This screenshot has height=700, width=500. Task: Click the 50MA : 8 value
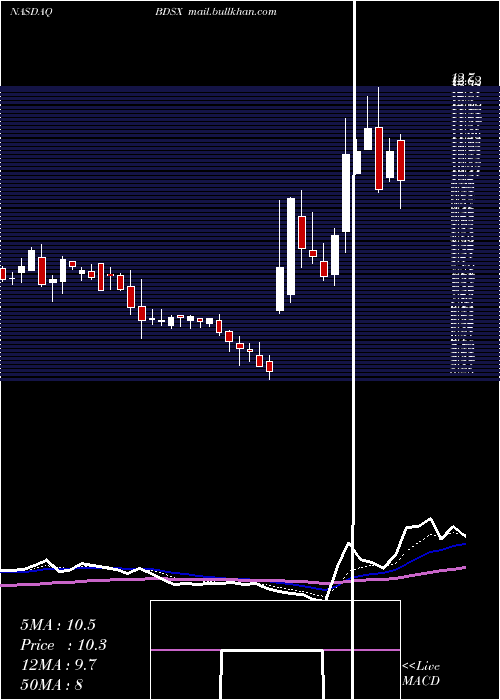point(51,684)
